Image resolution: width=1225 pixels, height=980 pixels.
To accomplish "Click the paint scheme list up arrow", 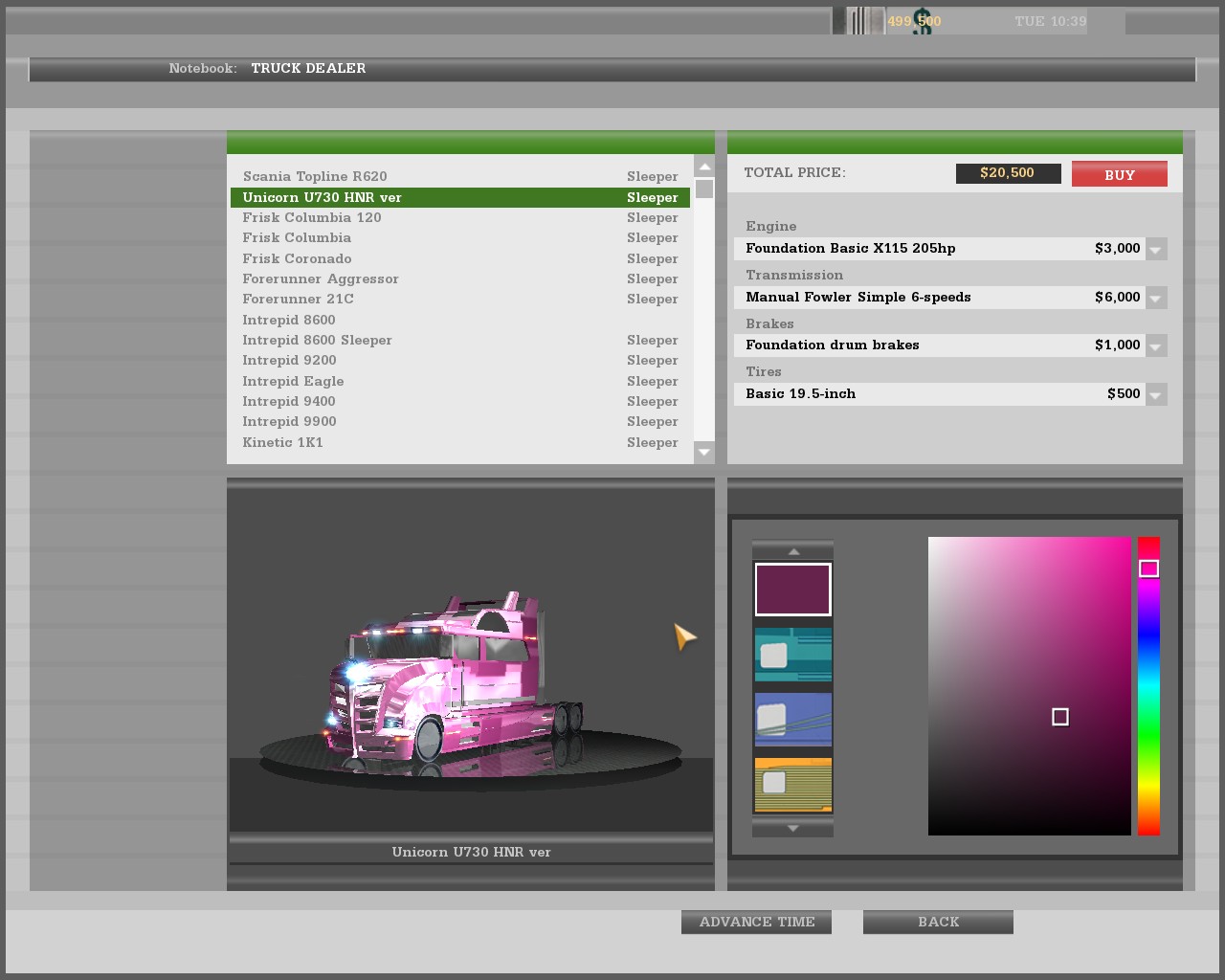I will coord(792,551).
